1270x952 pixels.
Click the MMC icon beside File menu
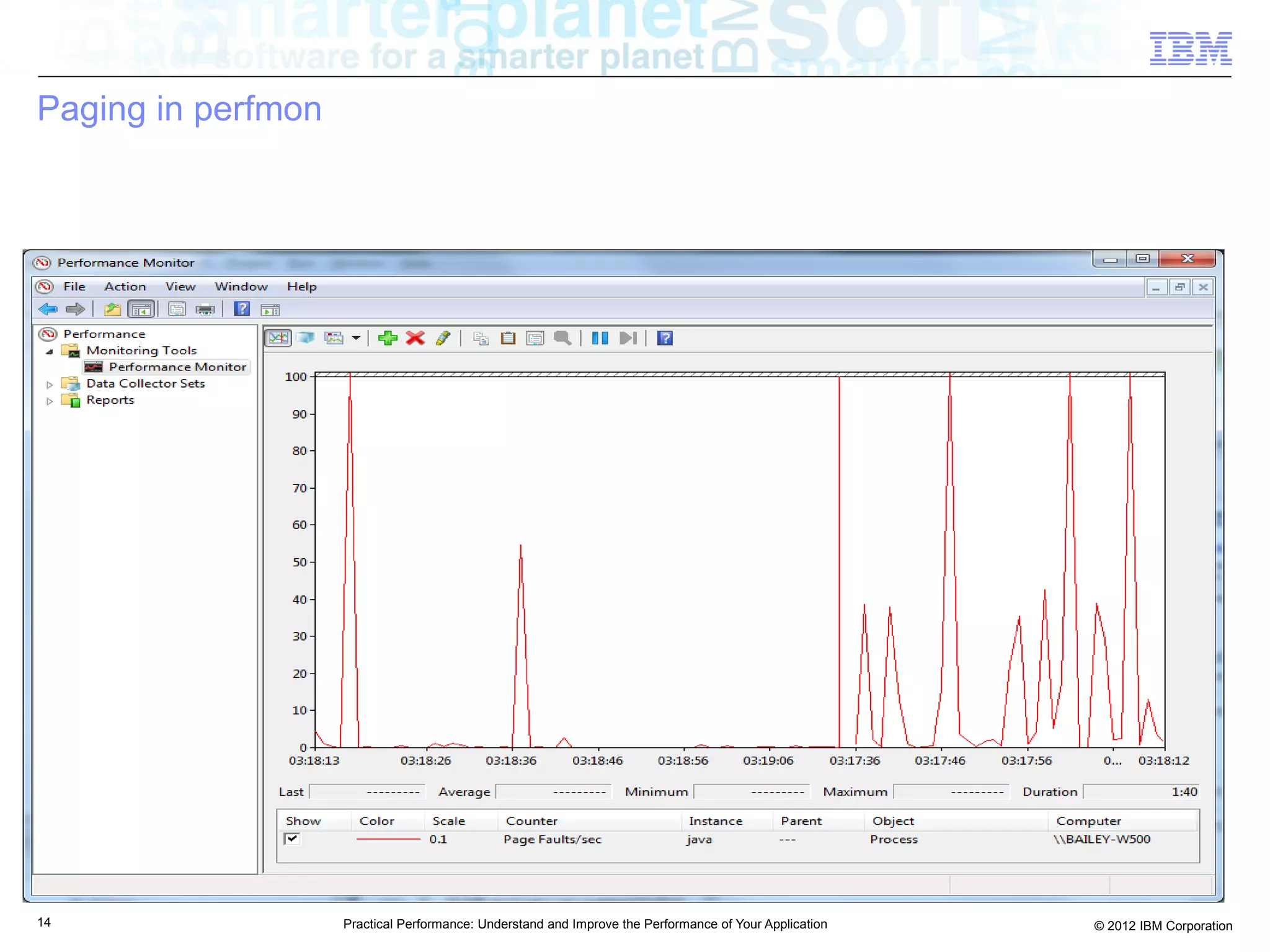44,287
